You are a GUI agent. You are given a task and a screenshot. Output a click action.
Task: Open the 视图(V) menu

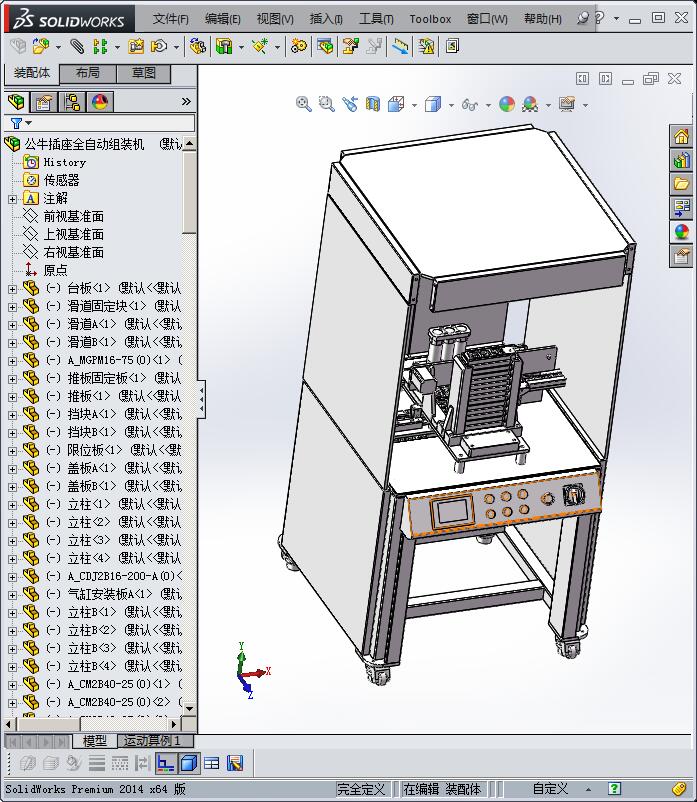(x=275, y=19)
